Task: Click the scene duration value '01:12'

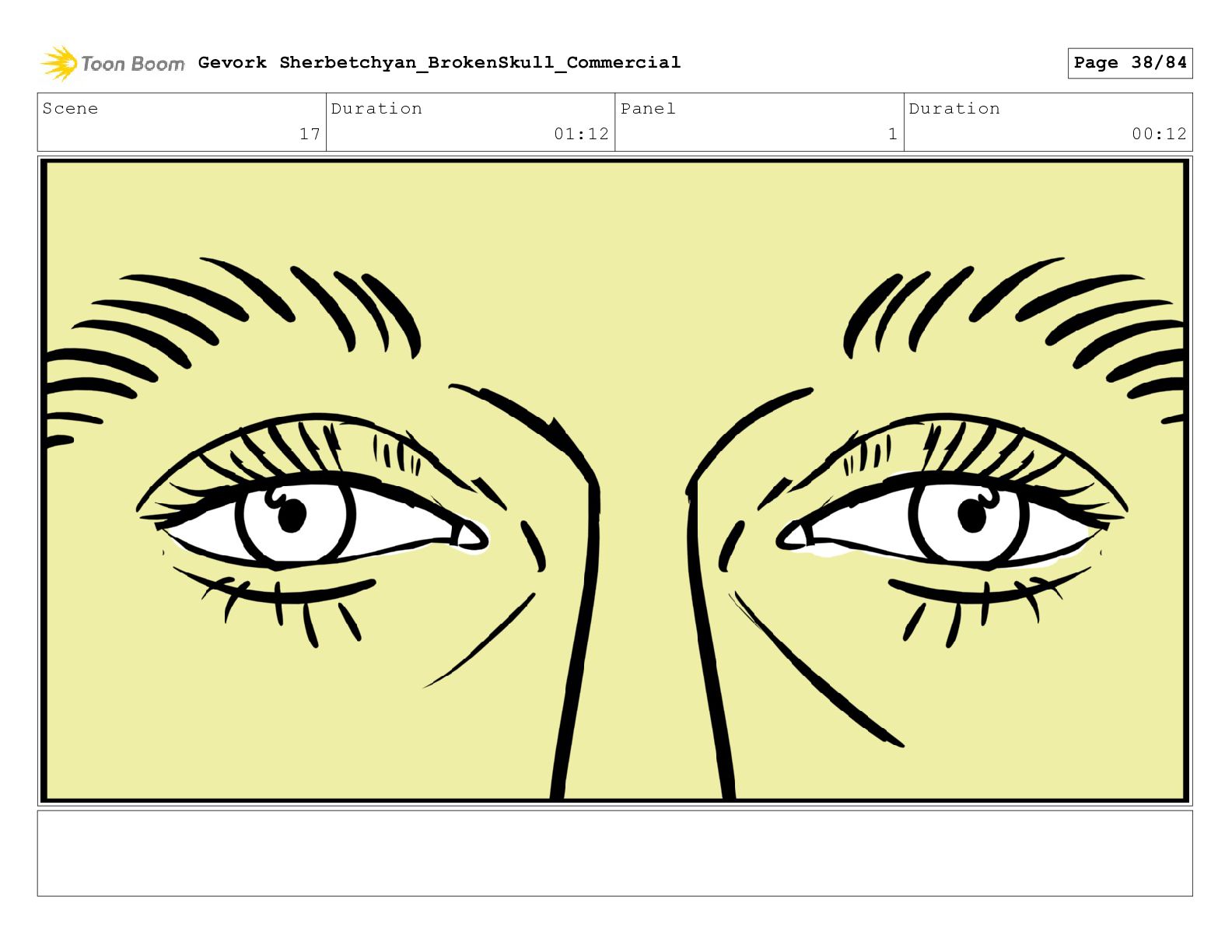Action: (581, 134)
